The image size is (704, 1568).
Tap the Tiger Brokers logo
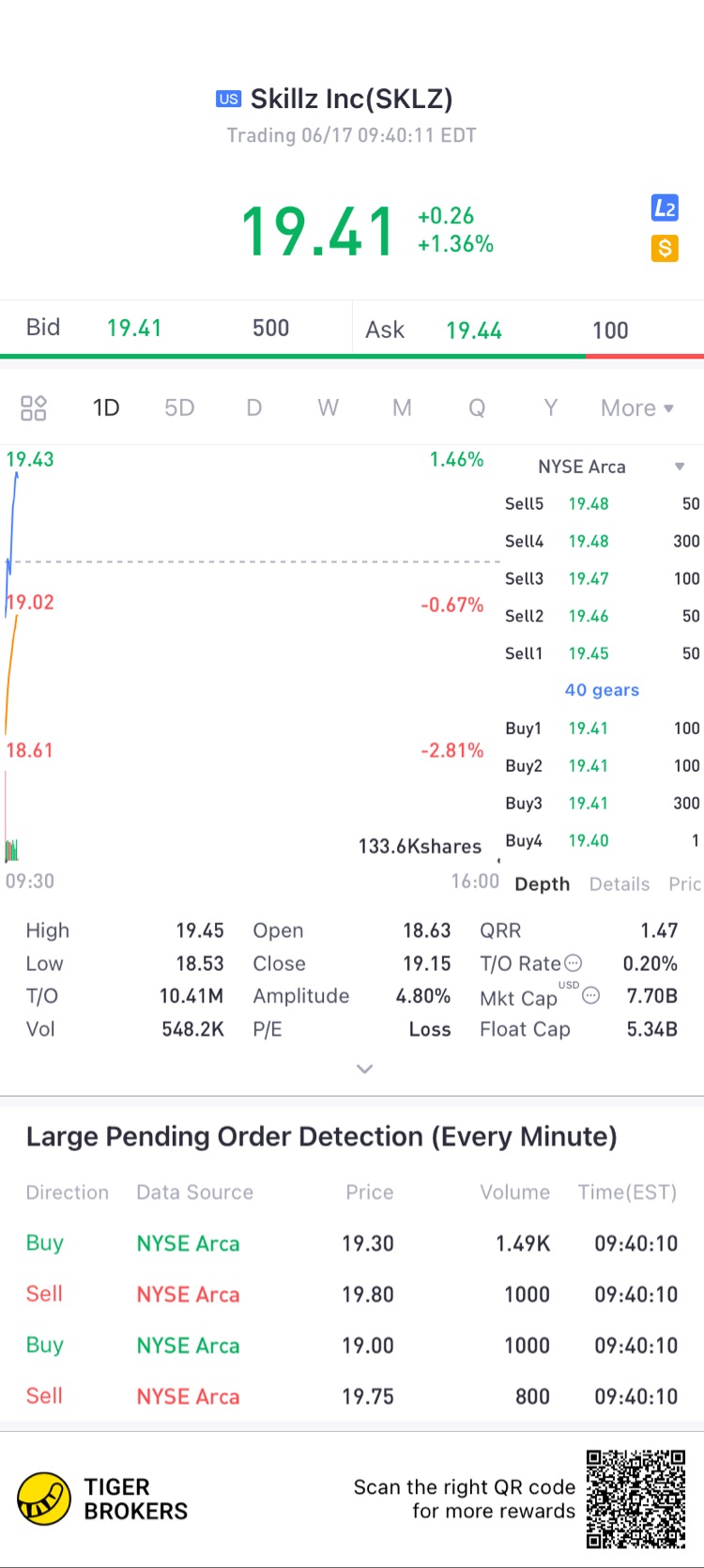[44, 1499]
